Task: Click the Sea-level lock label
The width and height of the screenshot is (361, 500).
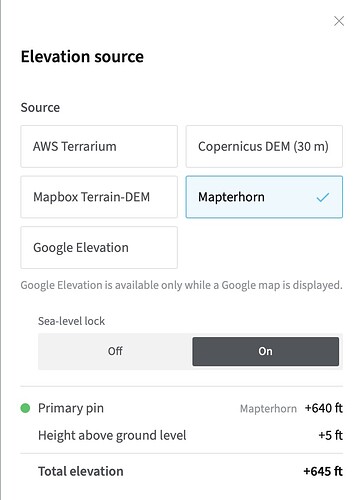Action: (x=71, y=321)
